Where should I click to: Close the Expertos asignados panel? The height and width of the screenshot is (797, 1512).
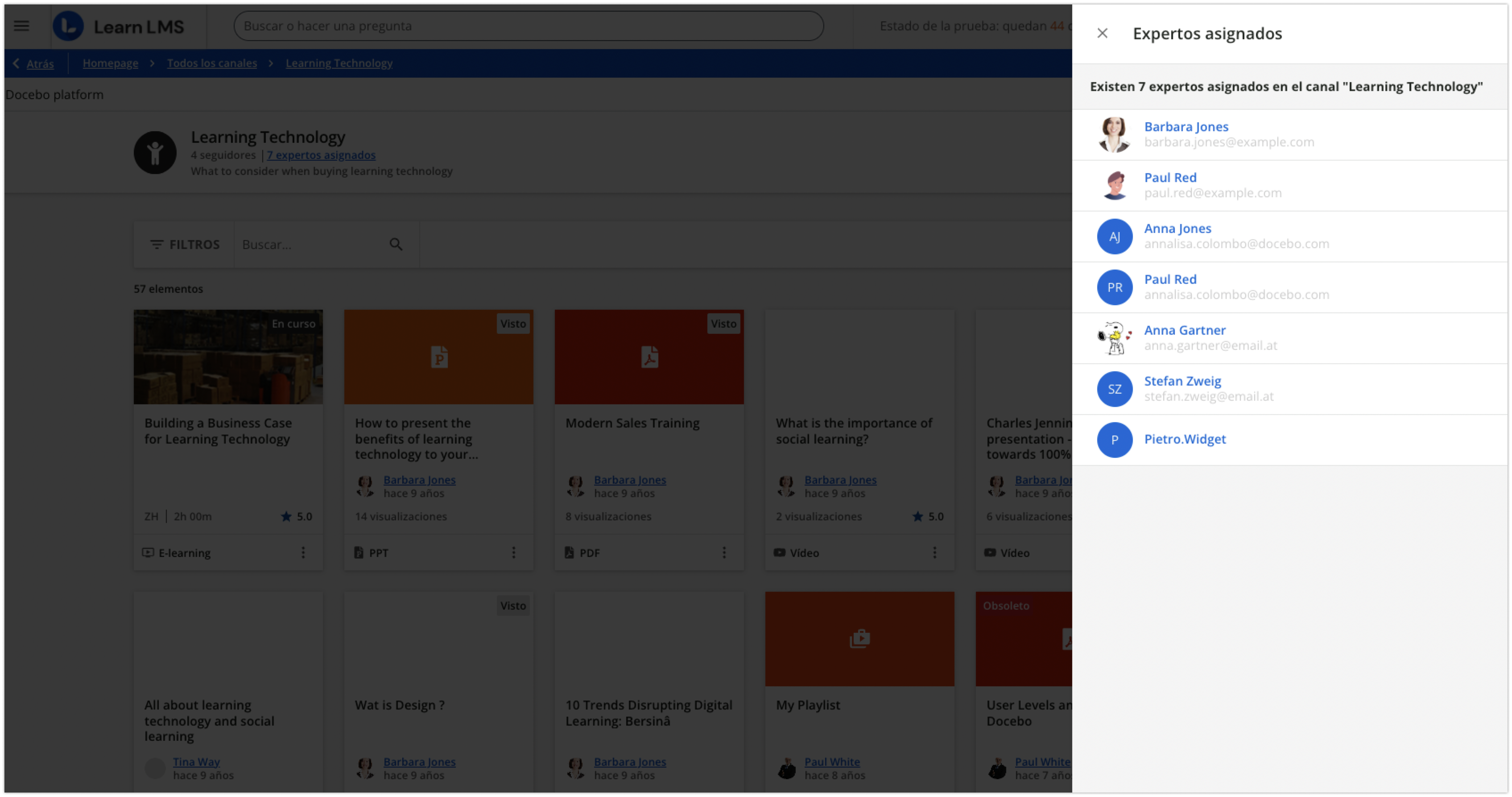pyautogui.click(x=1102, y=33)
